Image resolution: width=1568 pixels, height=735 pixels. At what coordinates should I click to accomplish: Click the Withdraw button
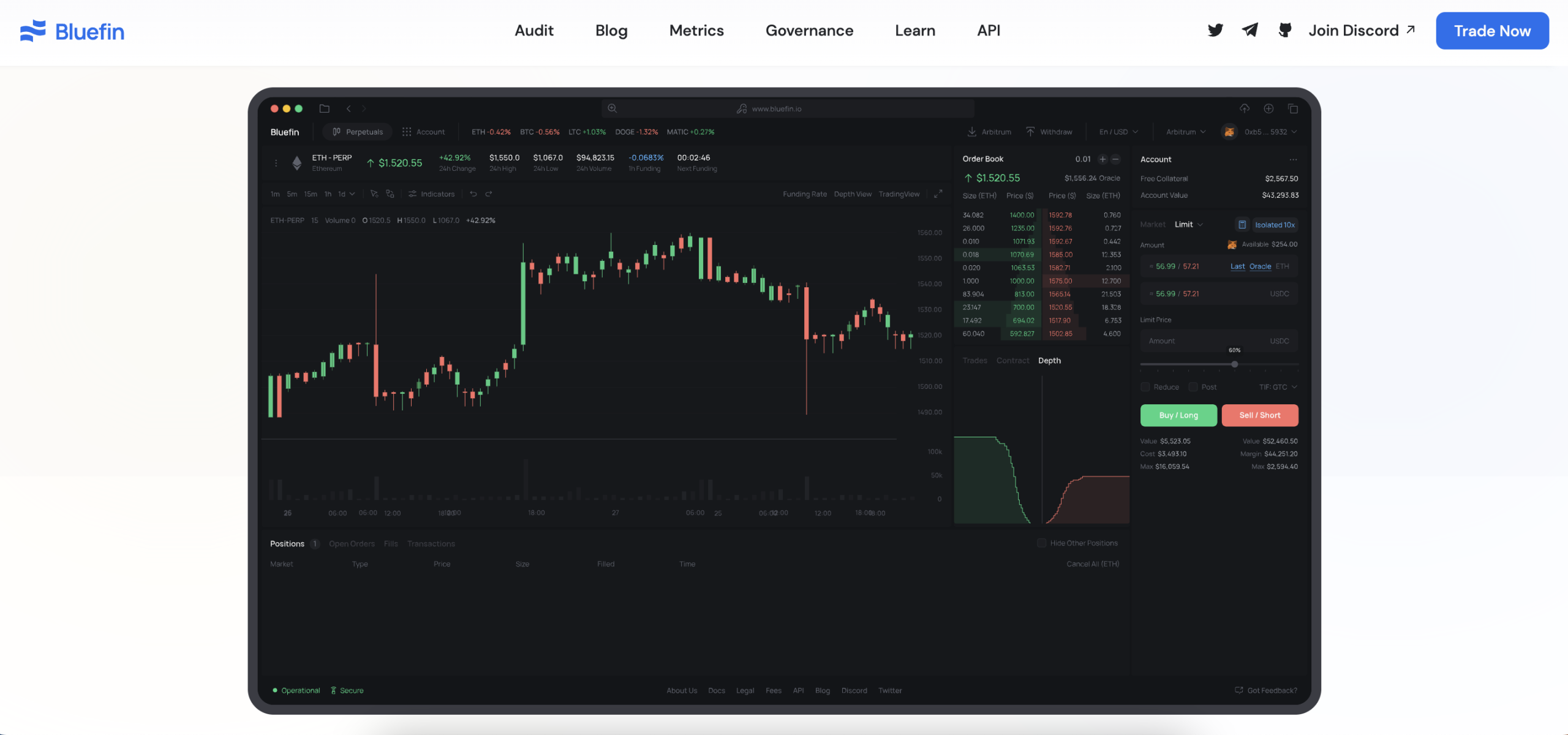(1049, 132)
